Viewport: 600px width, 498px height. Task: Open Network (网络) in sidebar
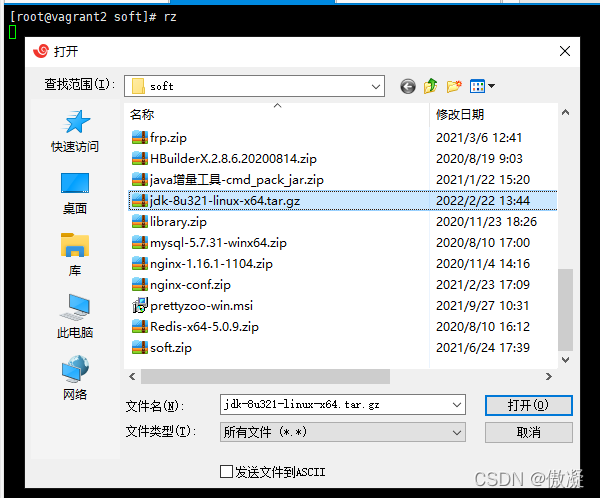click(x=75, y=378)
